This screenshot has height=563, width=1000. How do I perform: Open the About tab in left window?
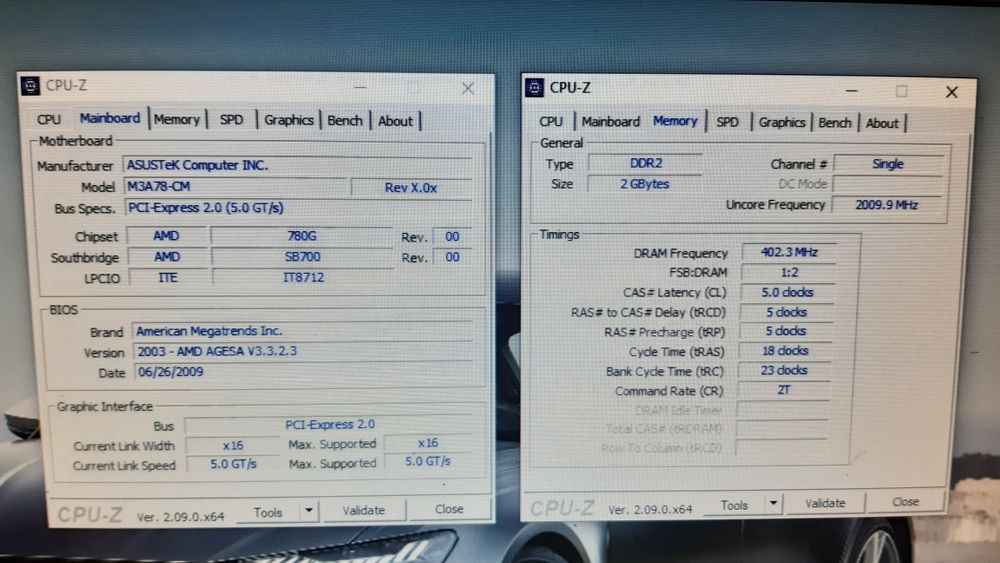click(395, 121)
